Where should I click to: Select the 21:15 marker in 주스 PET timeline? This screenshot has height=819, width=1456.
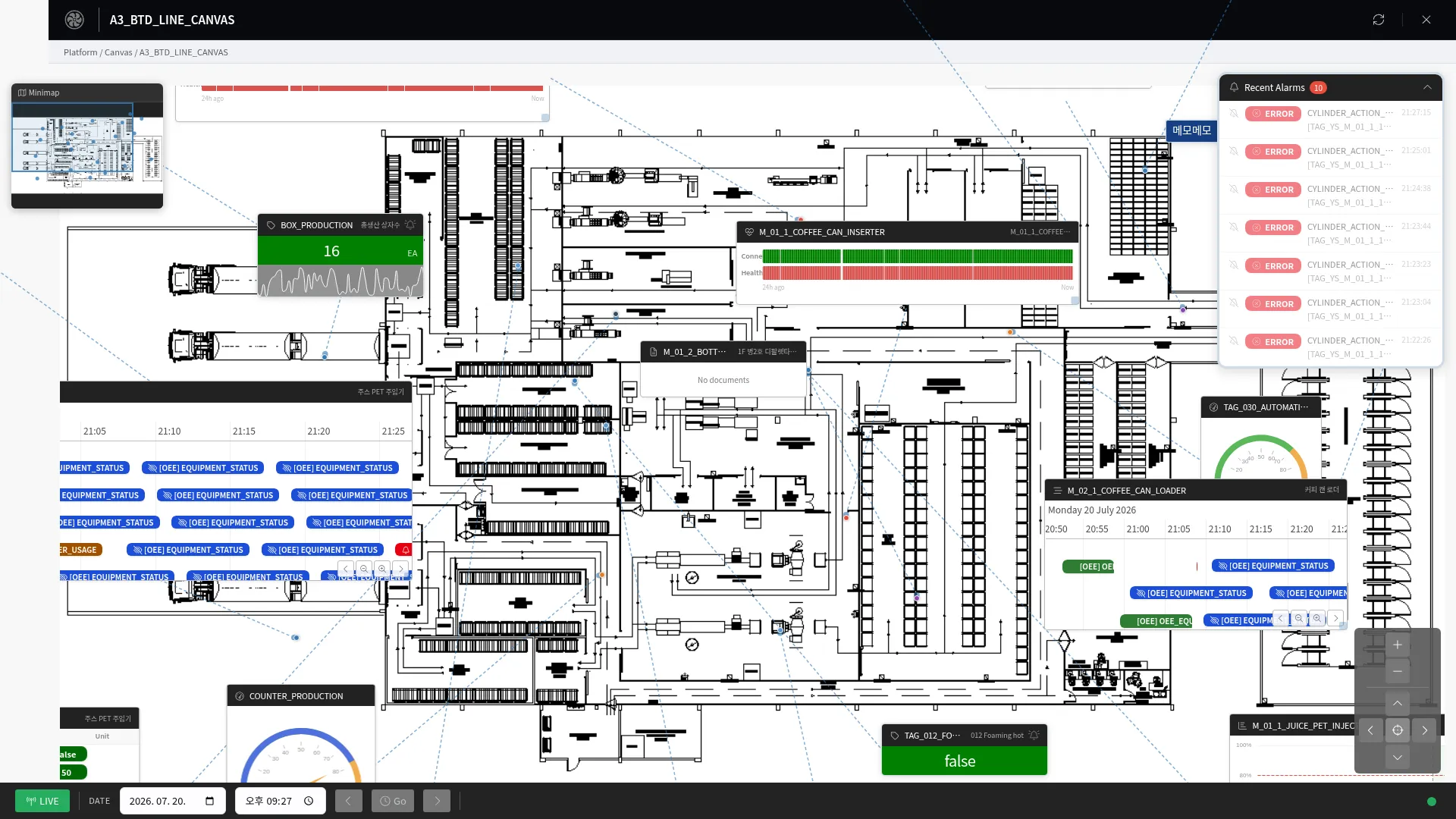(x=243, y=431)
